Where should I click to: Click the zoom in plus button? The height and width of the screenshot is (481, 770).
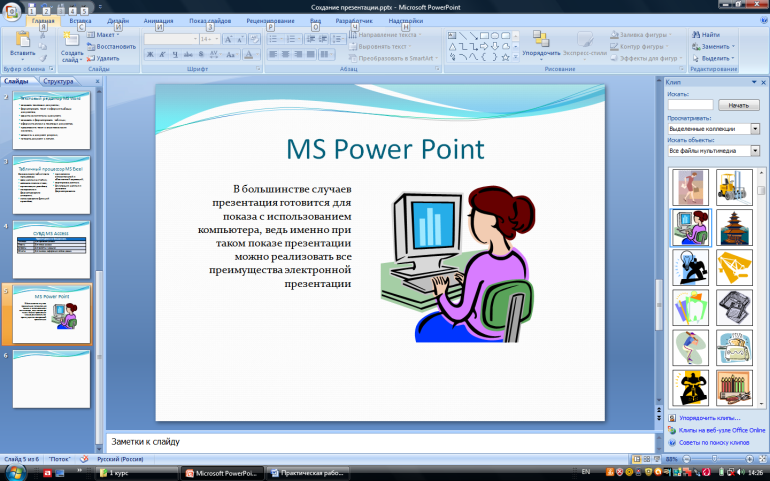[749, 459]
